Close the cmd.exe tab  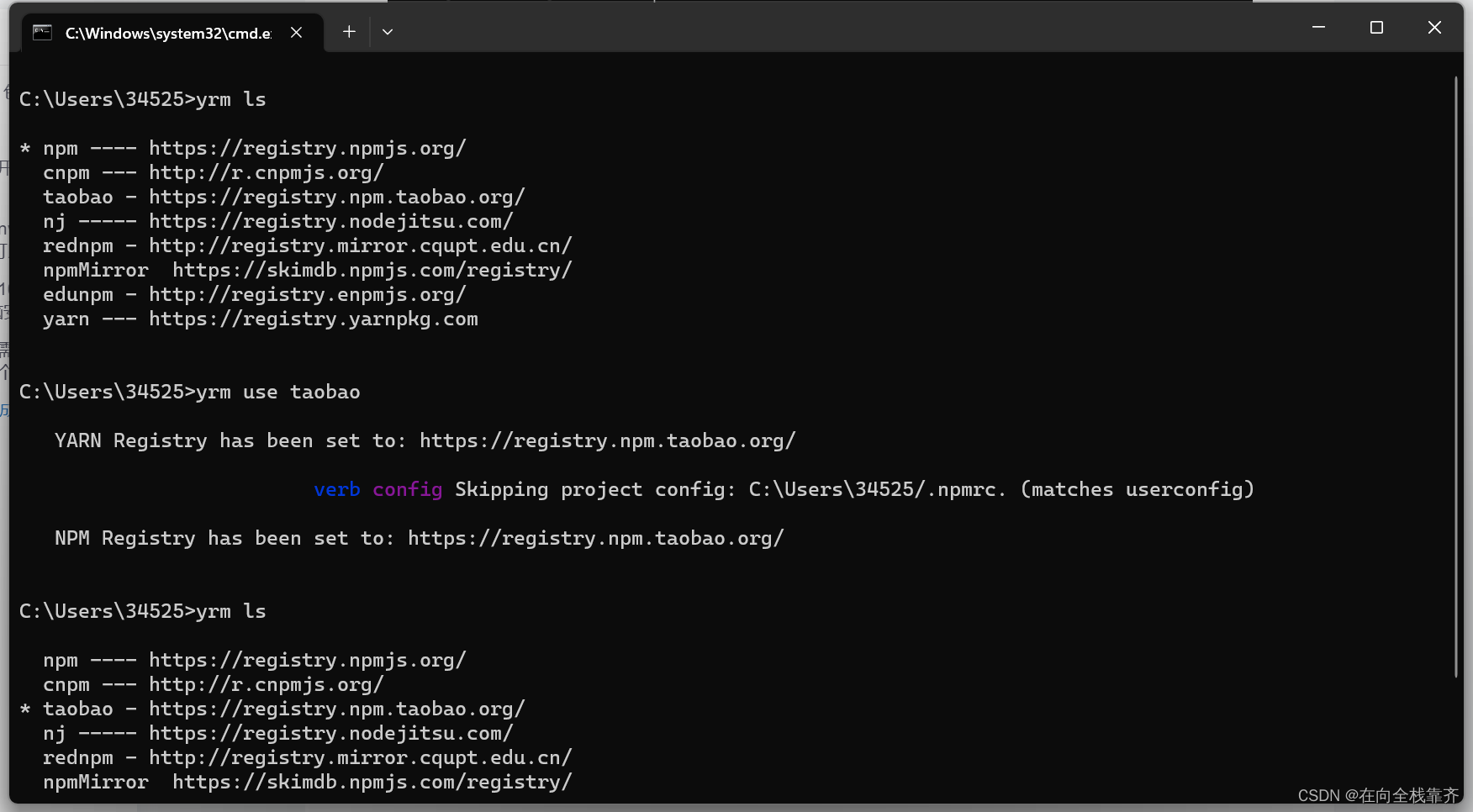tap(296, 33)
